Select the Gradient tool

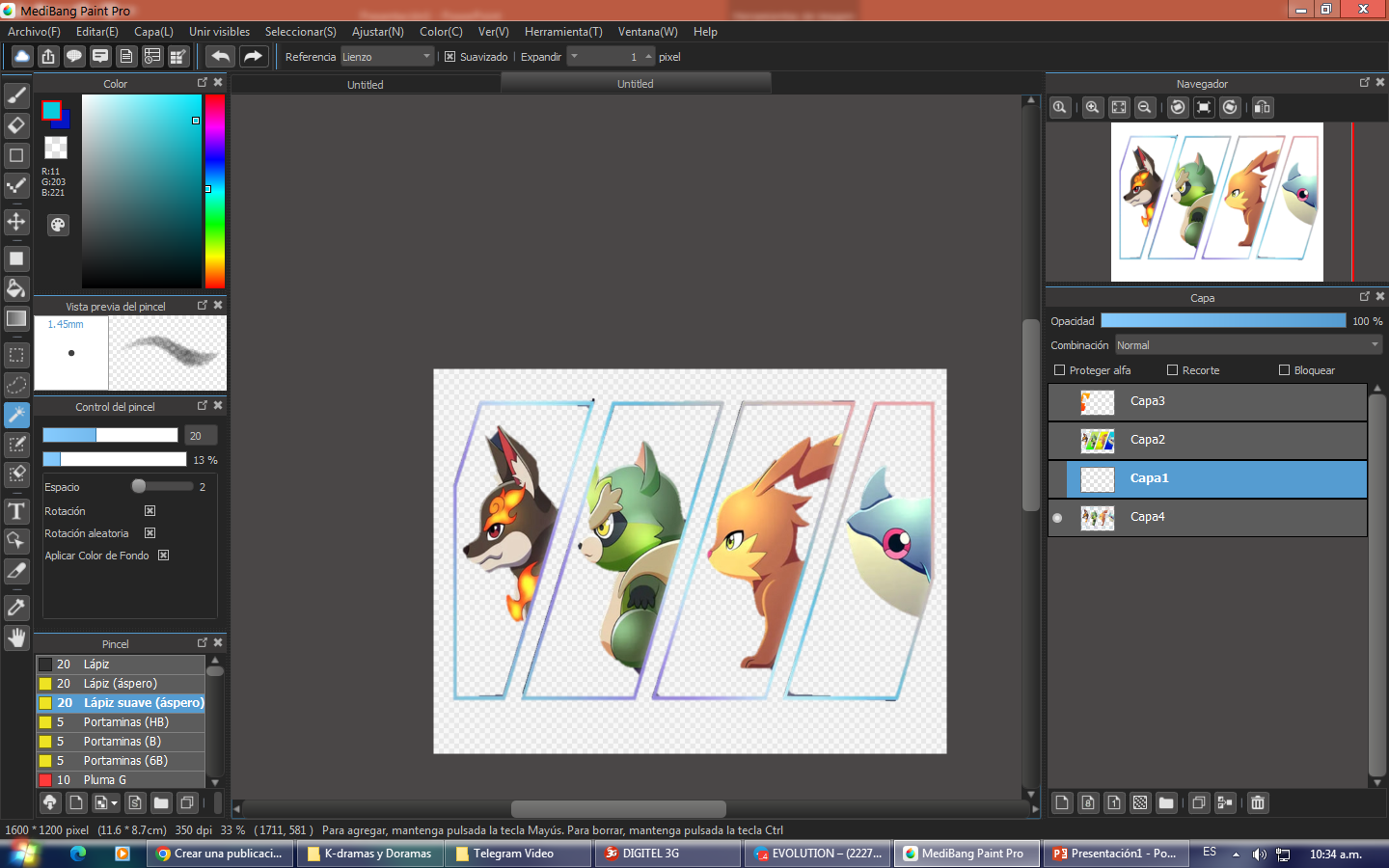point(16,318)
